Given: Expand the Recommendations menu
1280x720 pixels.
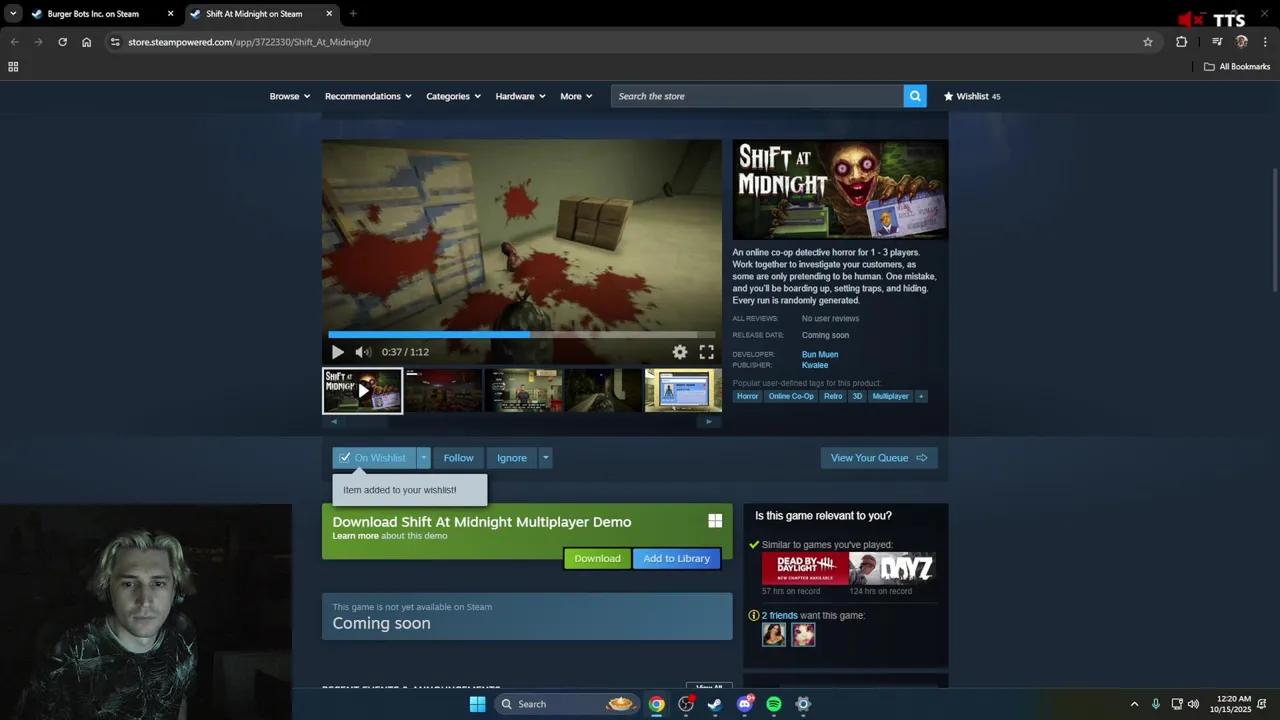Looking at the screenshot, I should click(368, 96).
